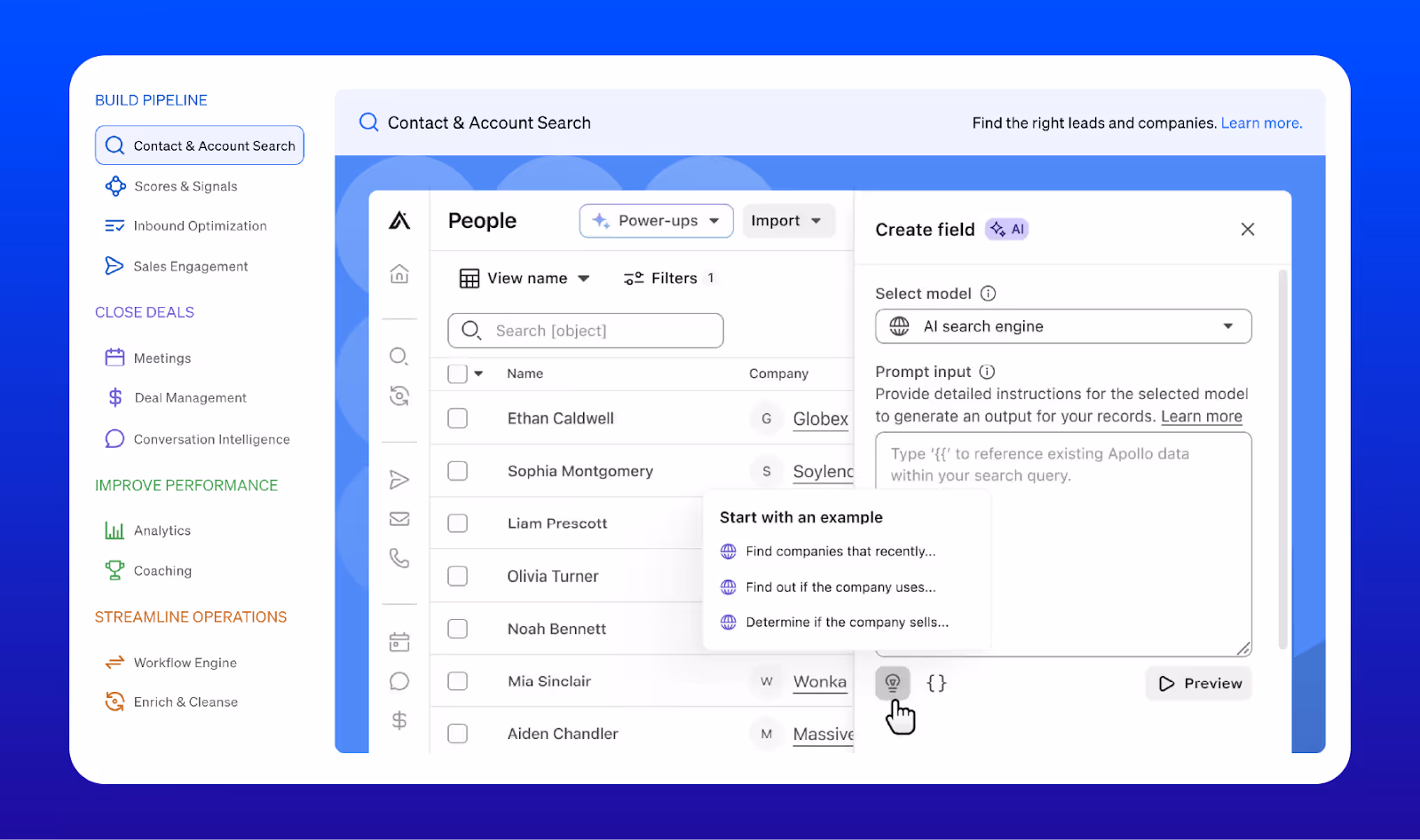Click the table grid icon by View name
1420x840 pixels.
click(469, 279)
